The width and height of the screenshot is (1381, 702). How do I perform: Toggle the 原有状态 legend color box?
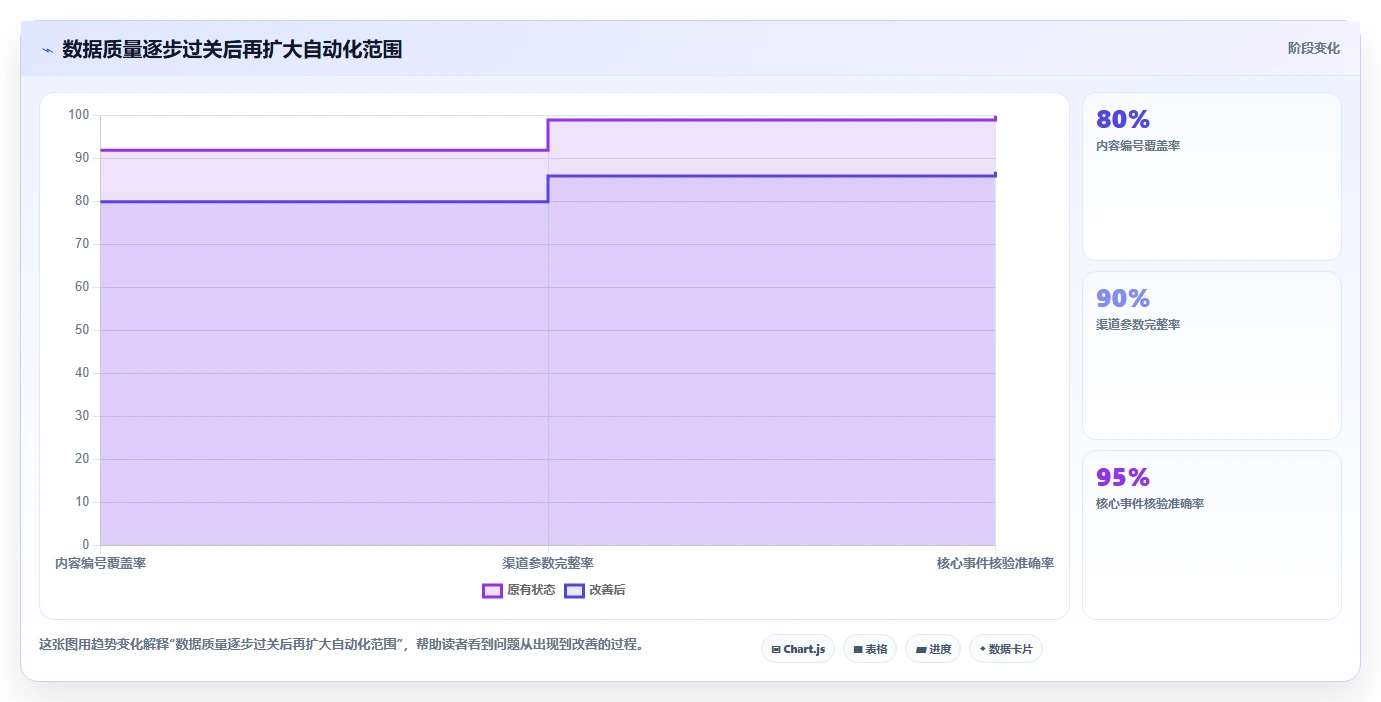tap(492, 590)
